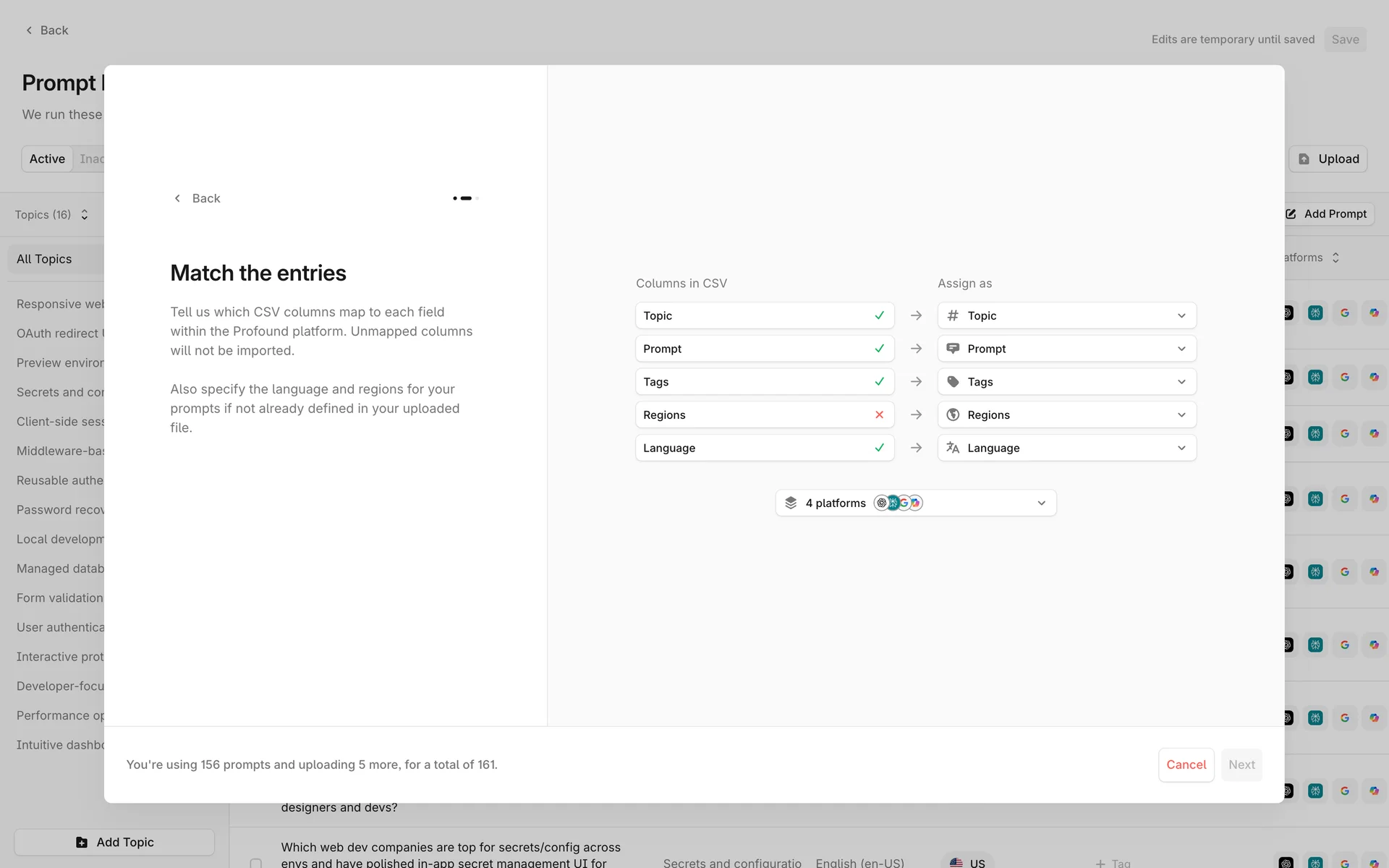Tick the checkbox beside the secrets/config prompt
This screenshot has height=868, width=1389.
[x=255, y=862]
